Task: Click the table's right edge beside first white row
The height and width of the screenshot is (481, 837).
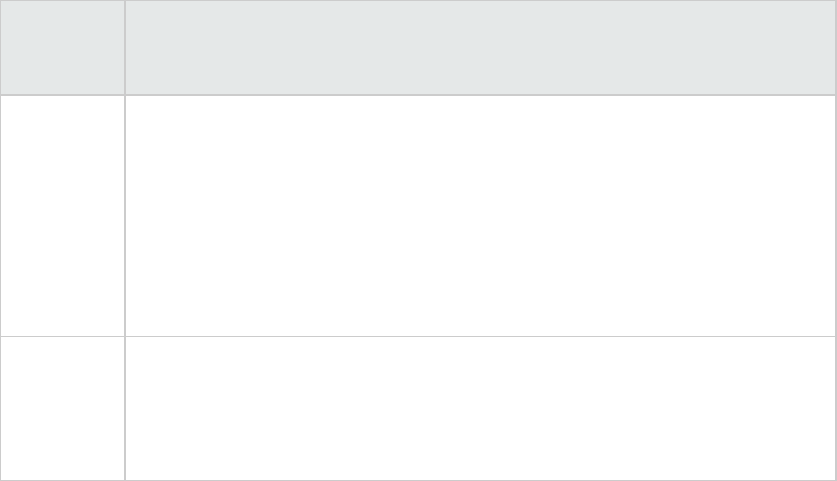Action: coord(835,216)
